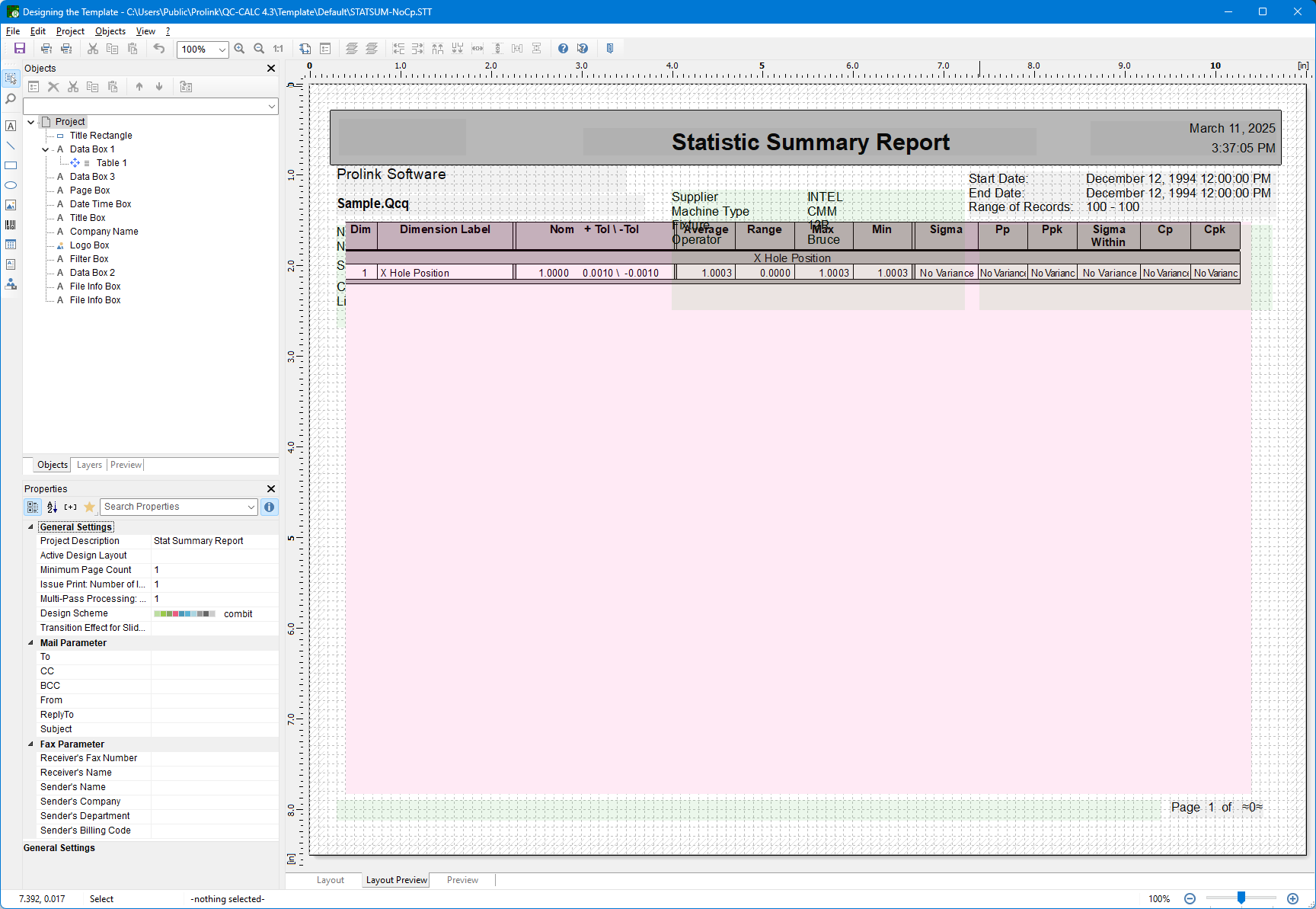The height and width of the screenshot is (909, 1316).
Task: Close the Objects panel
Action: tap(271, 69)
